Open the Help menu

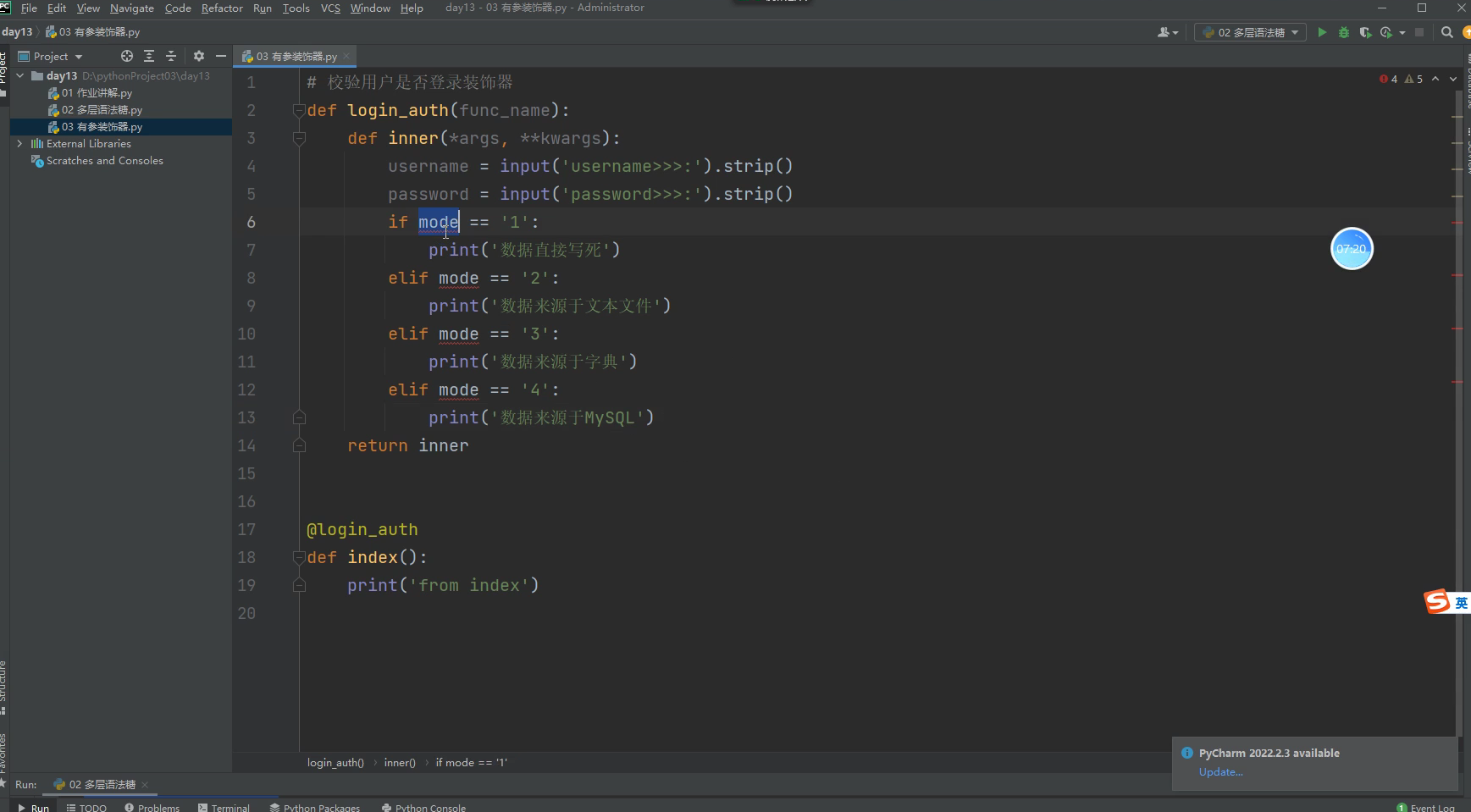point(412,8)
